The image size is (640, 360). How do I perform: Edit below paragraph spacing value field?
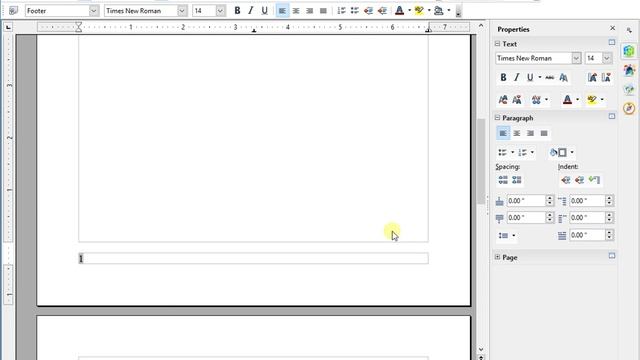526,218
